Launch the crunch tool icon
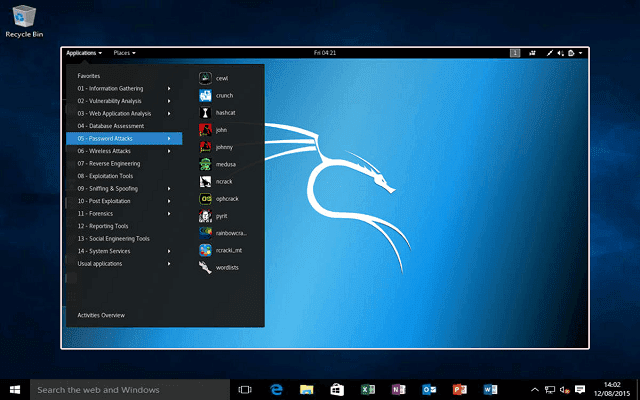Viewport: 640px width, 400px height. click(x=205, y=96)
